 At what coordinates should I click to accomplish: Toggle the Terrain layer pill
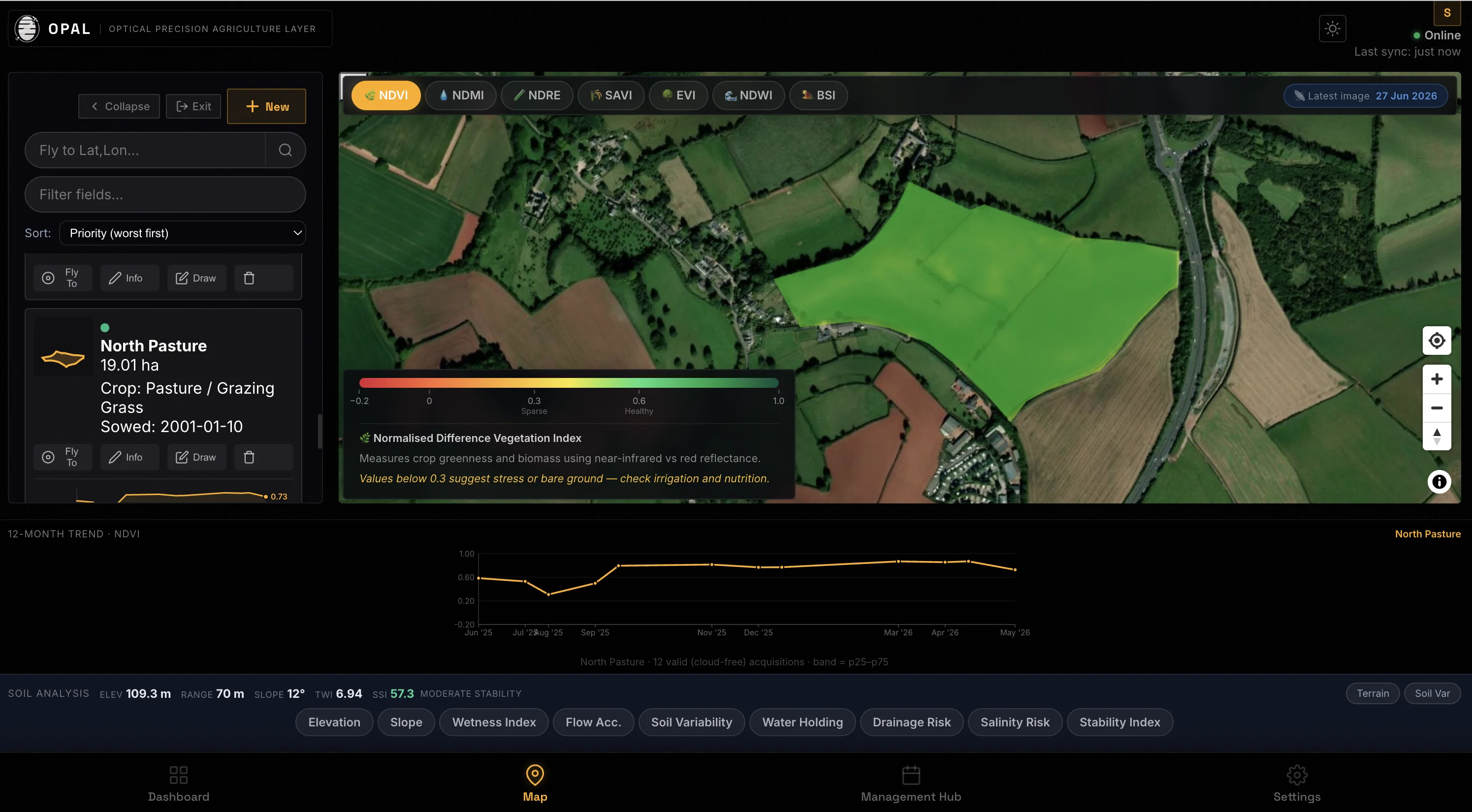[x=1373, y=693]
